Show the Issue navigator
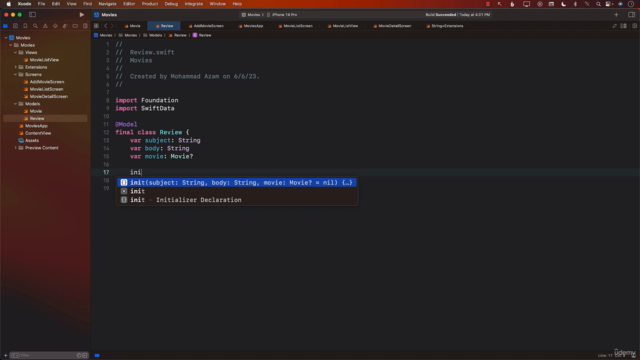Screen dimensions: 640x360 click(45, 26)
